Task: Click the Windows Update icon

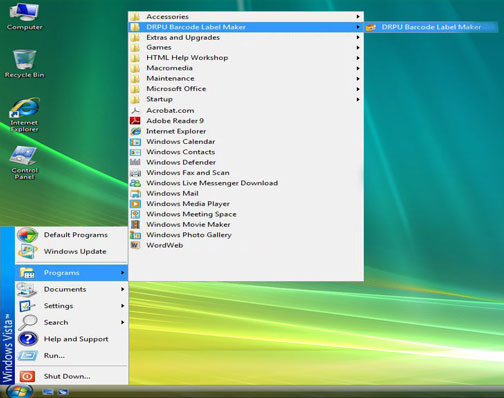Action: coord(27,252)
